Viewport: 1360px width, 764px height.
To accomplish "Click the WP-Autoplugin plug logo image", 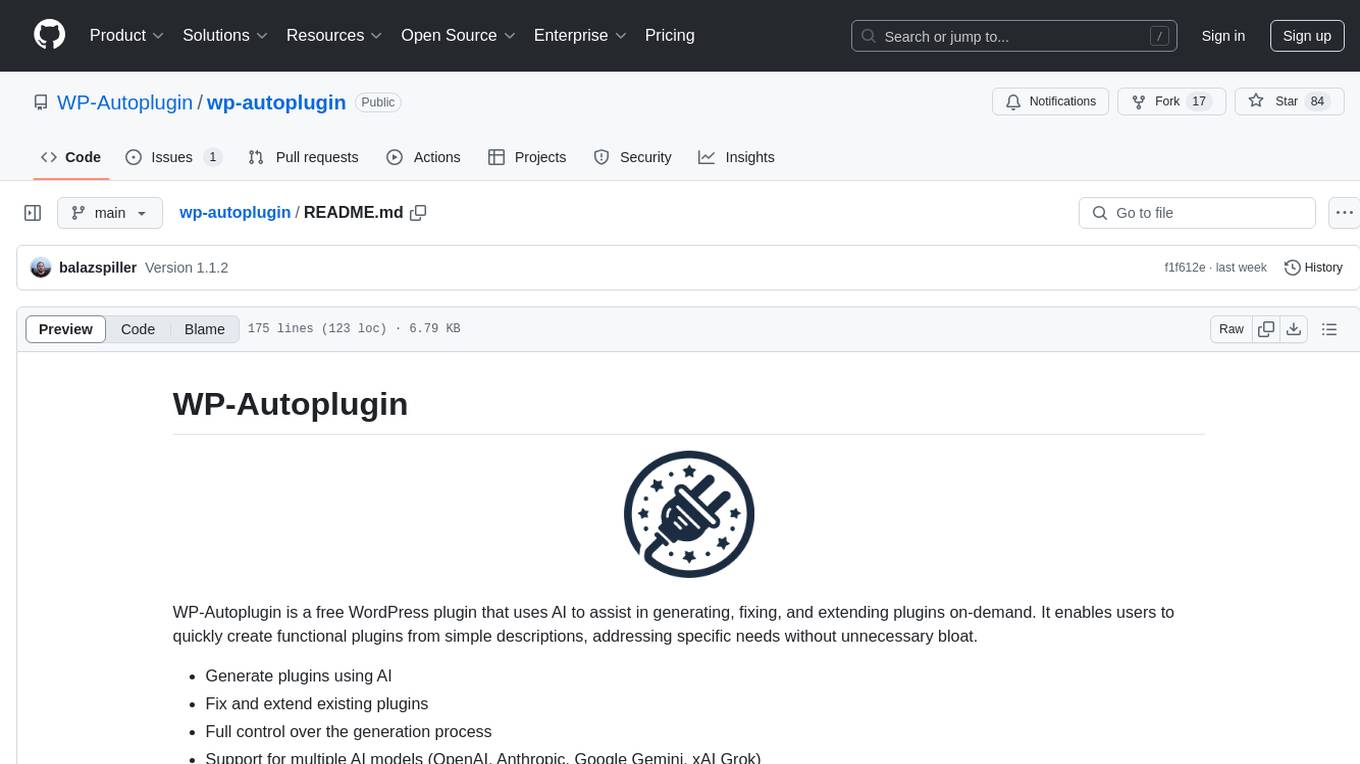I will (689, 513).
